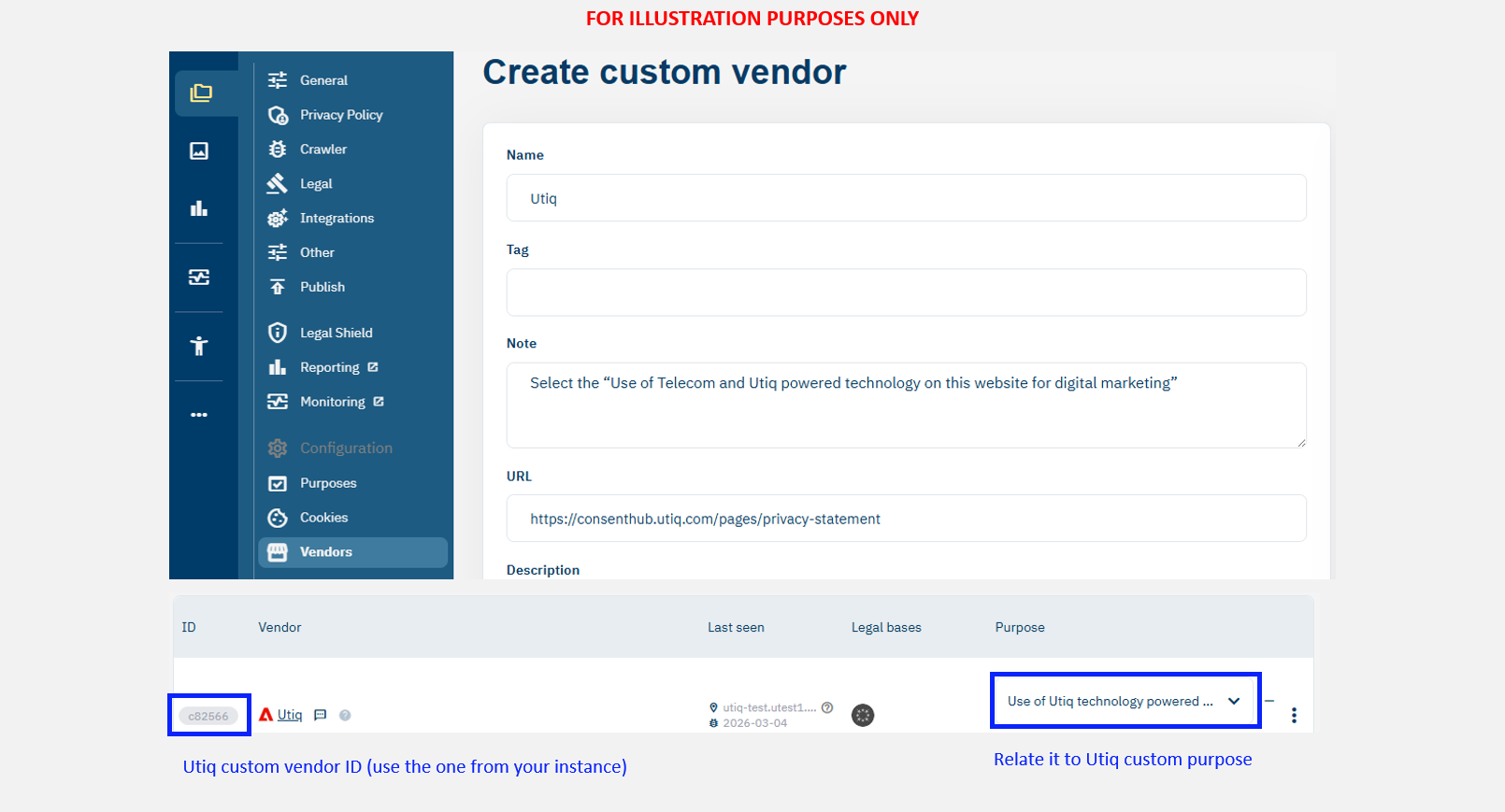1505x812 pixels.
Task: Open the Cookies configuration page
Action: (x=323, y=518)
